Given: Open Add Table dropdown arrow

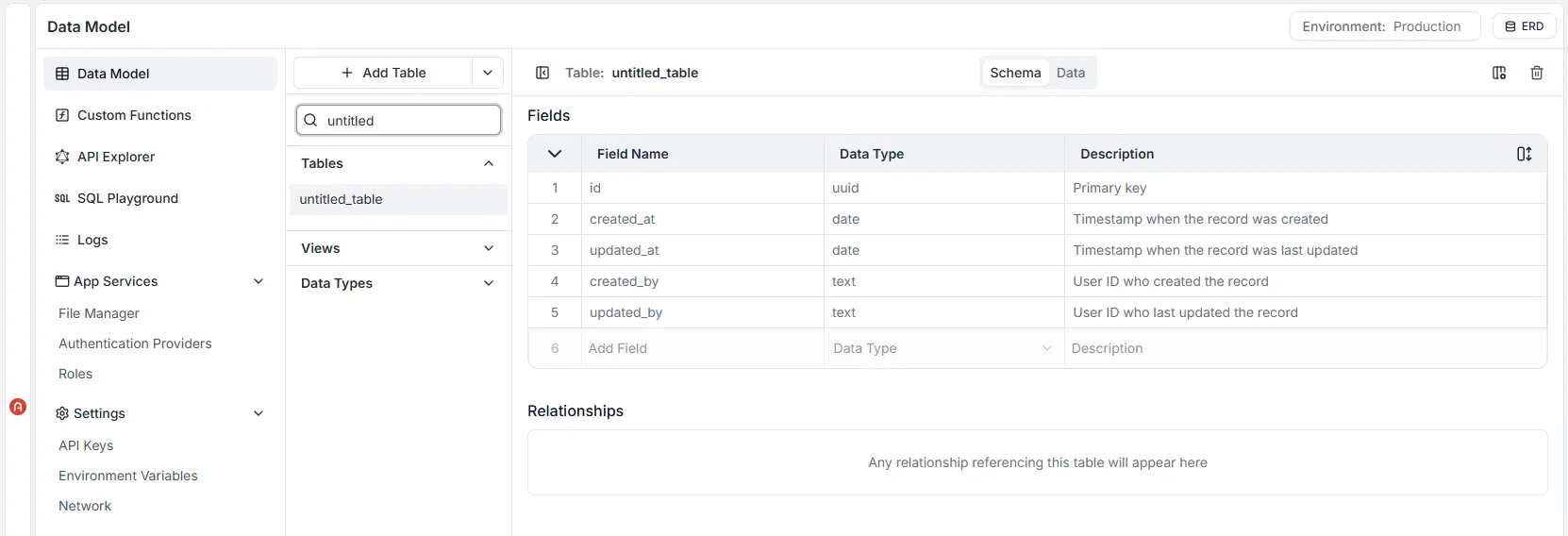Looking at the screenshot, I should 488,73.
